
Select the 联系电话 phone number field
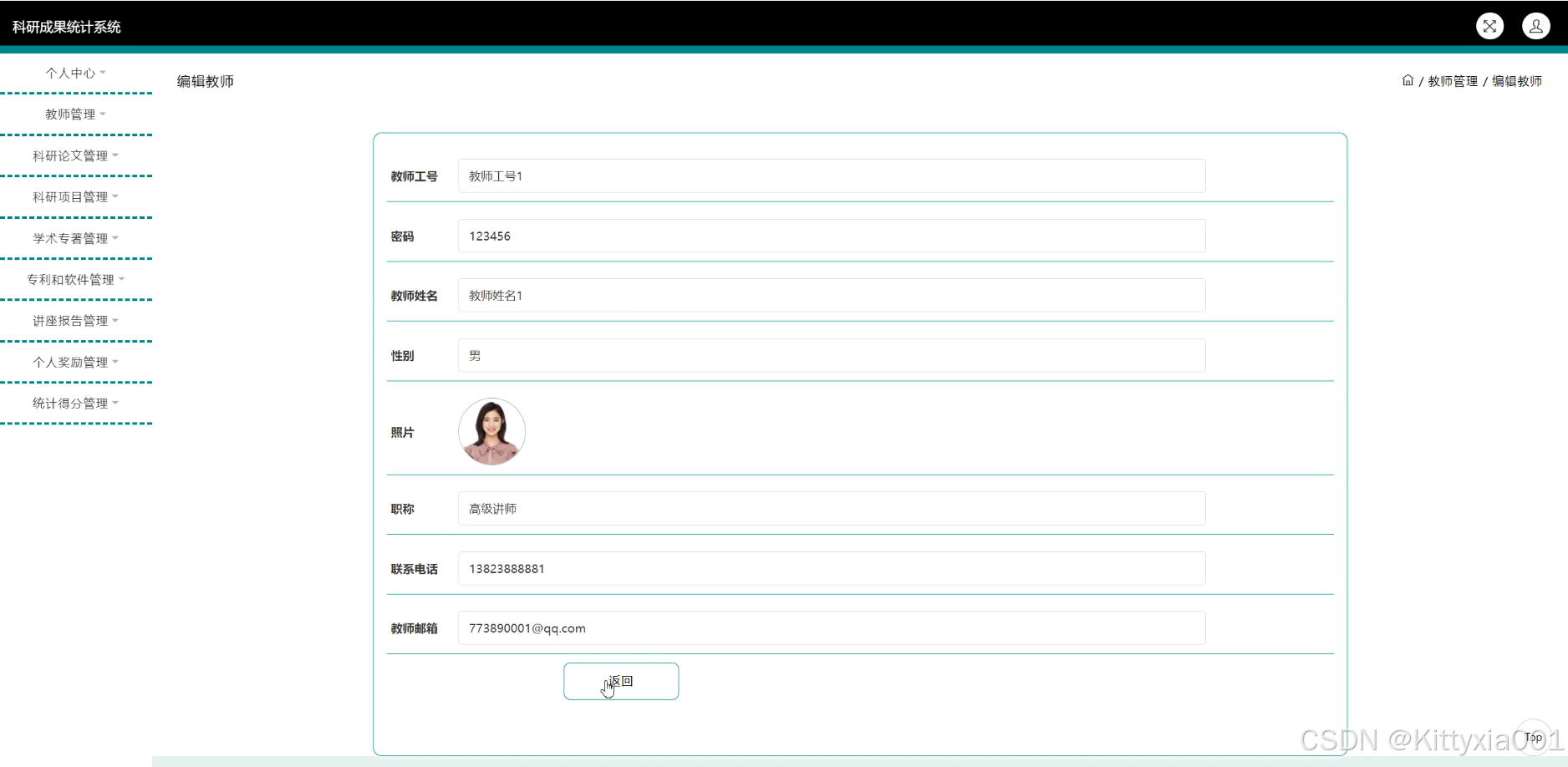(x=831, y=569)
